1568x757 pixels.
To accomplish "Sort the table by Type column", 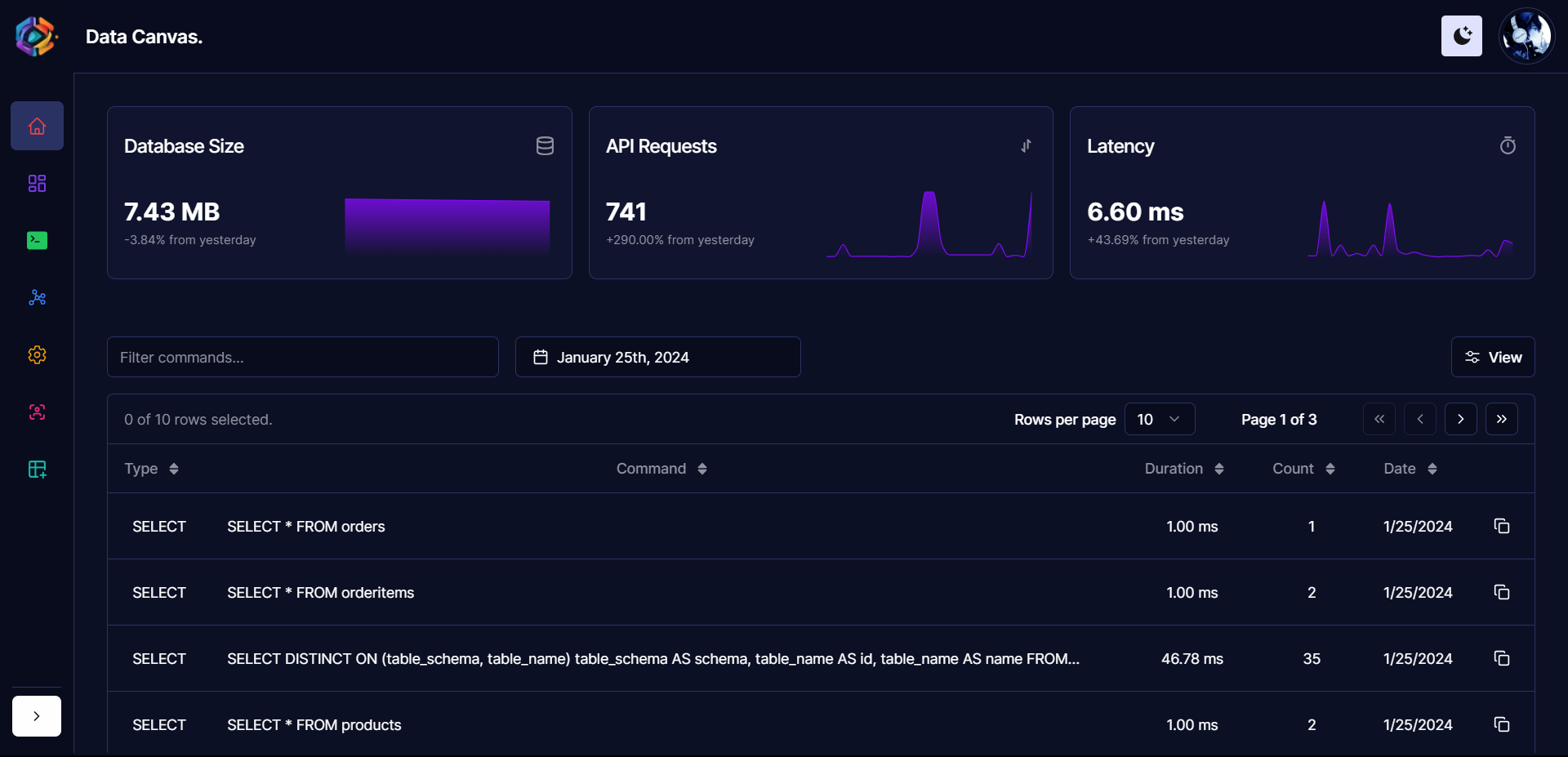I will point(152,469).
